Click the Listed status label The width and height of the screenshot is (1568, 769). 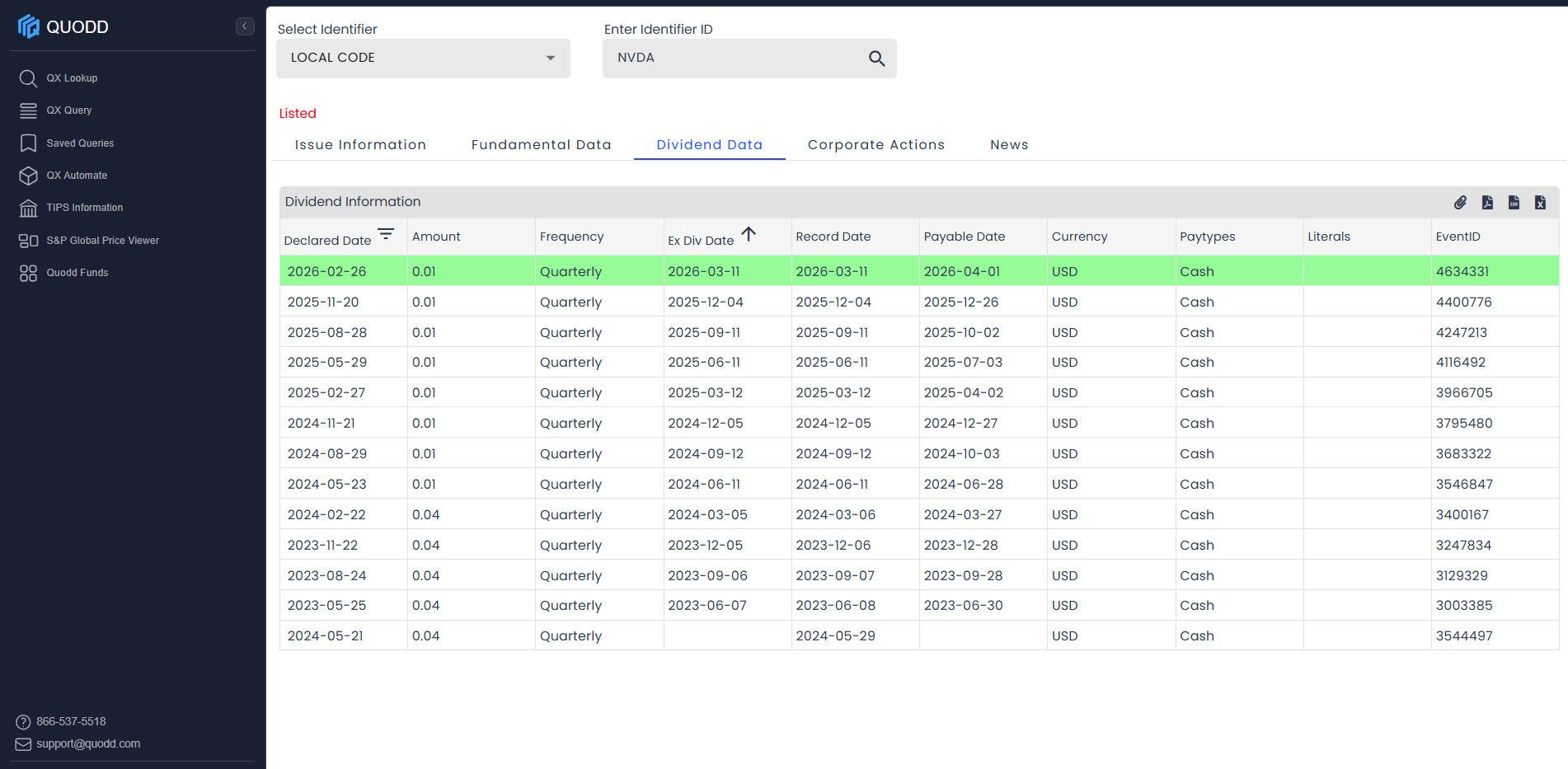[298, 114]
